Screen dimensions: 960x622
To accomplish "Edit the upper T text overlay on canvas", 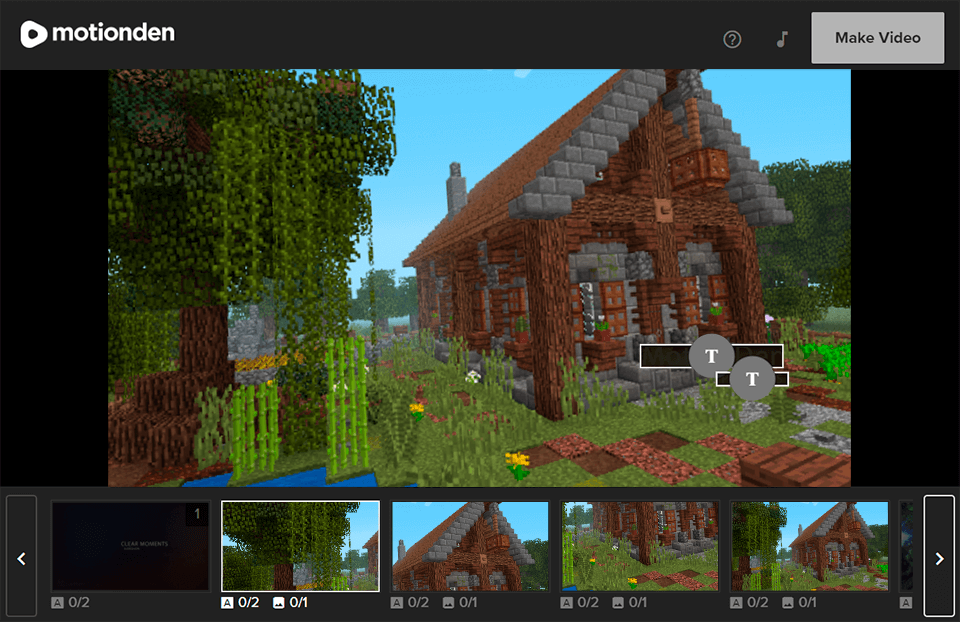I will coord(711,356).
